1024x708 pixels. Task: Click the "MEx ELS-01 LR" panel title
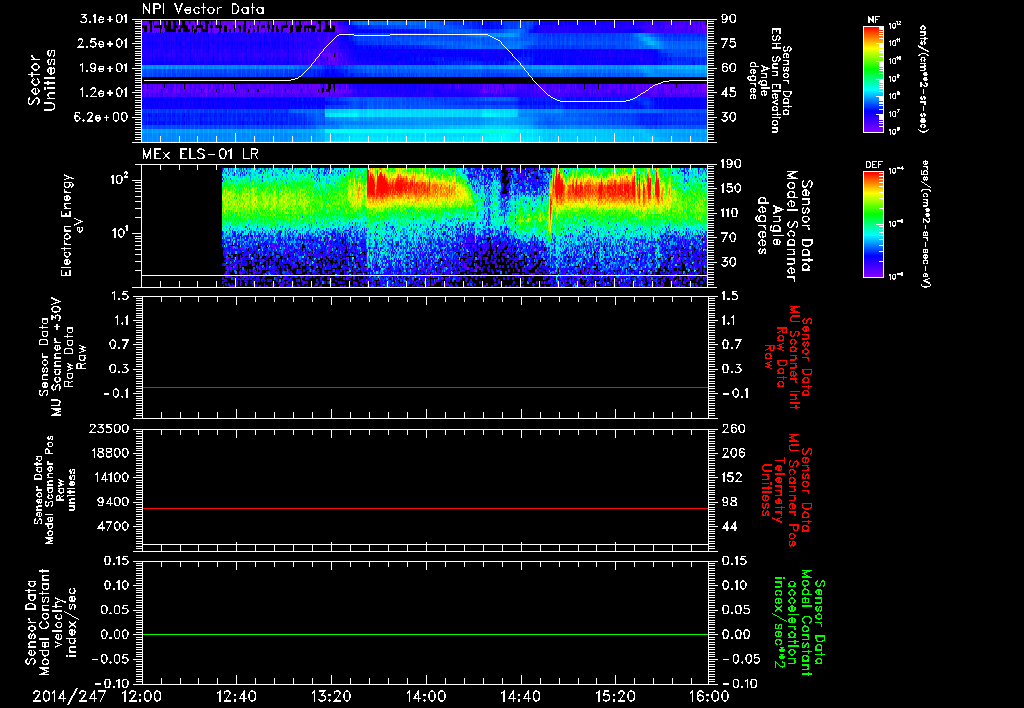[x=198, y=155]
